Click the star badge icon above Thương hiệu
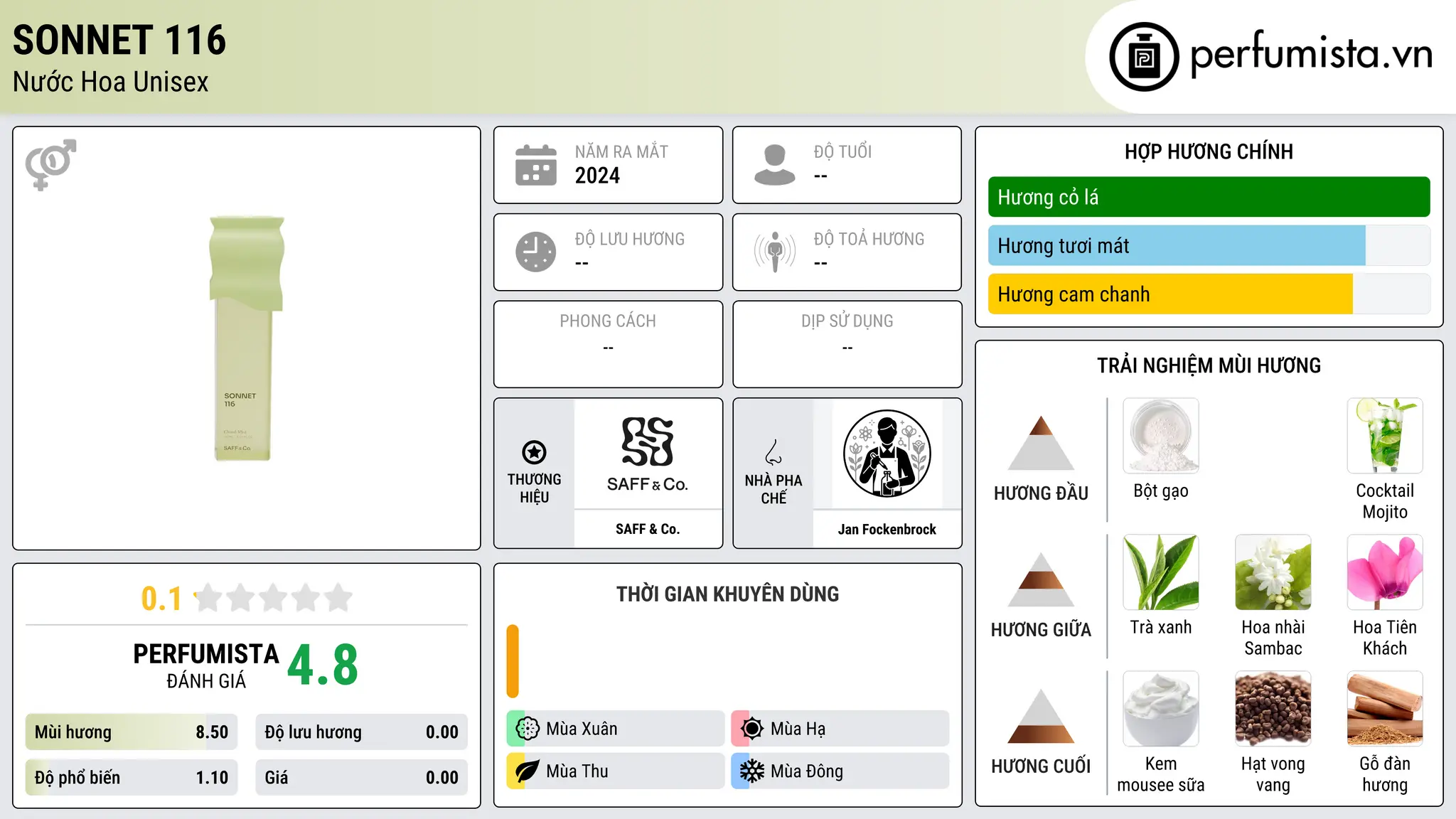This screenshot has height=819, width=1456. click(534, 451)
